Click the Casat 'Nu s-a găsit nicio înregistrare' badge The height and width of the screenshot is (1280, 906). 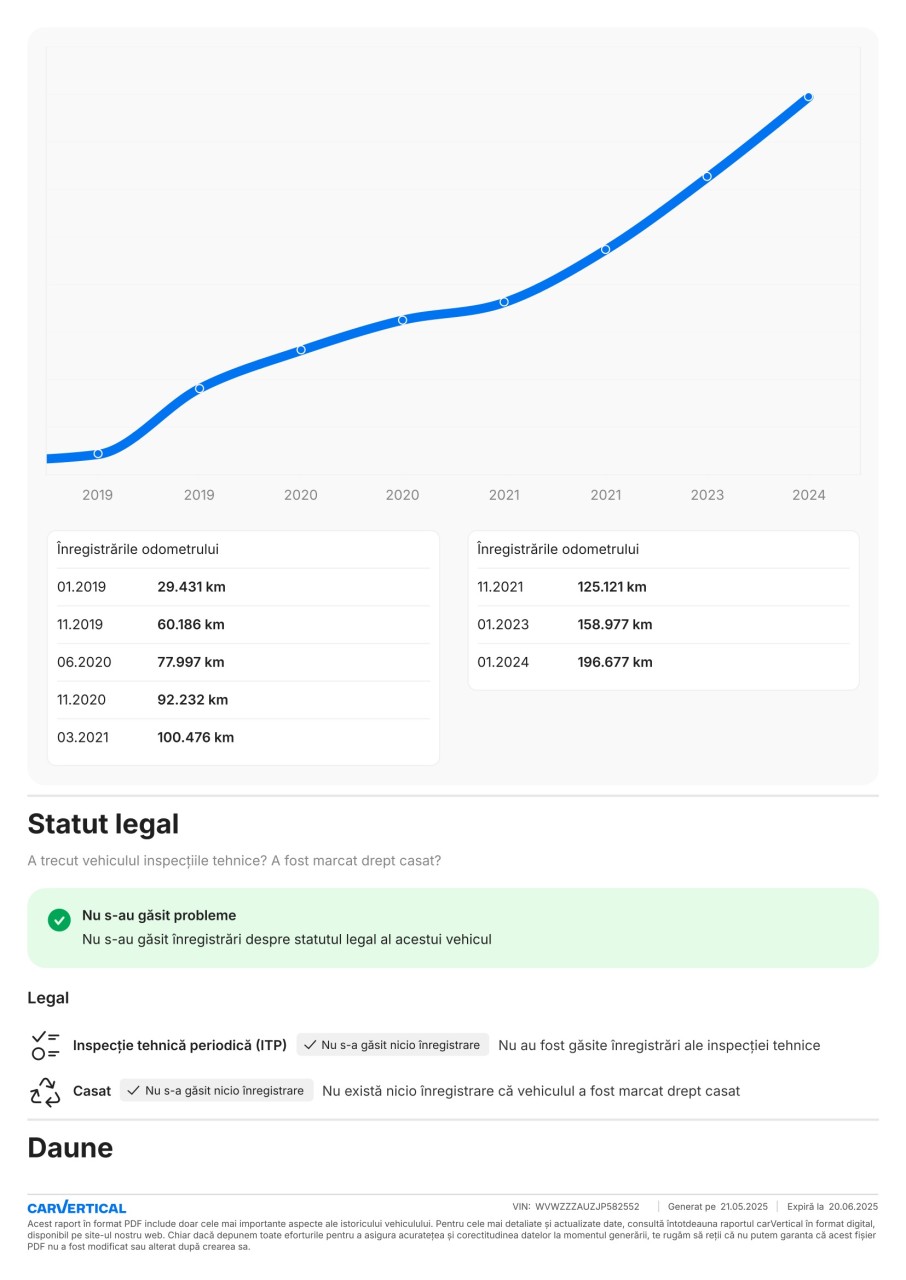pyautogui.click(x=217, y=1091)
